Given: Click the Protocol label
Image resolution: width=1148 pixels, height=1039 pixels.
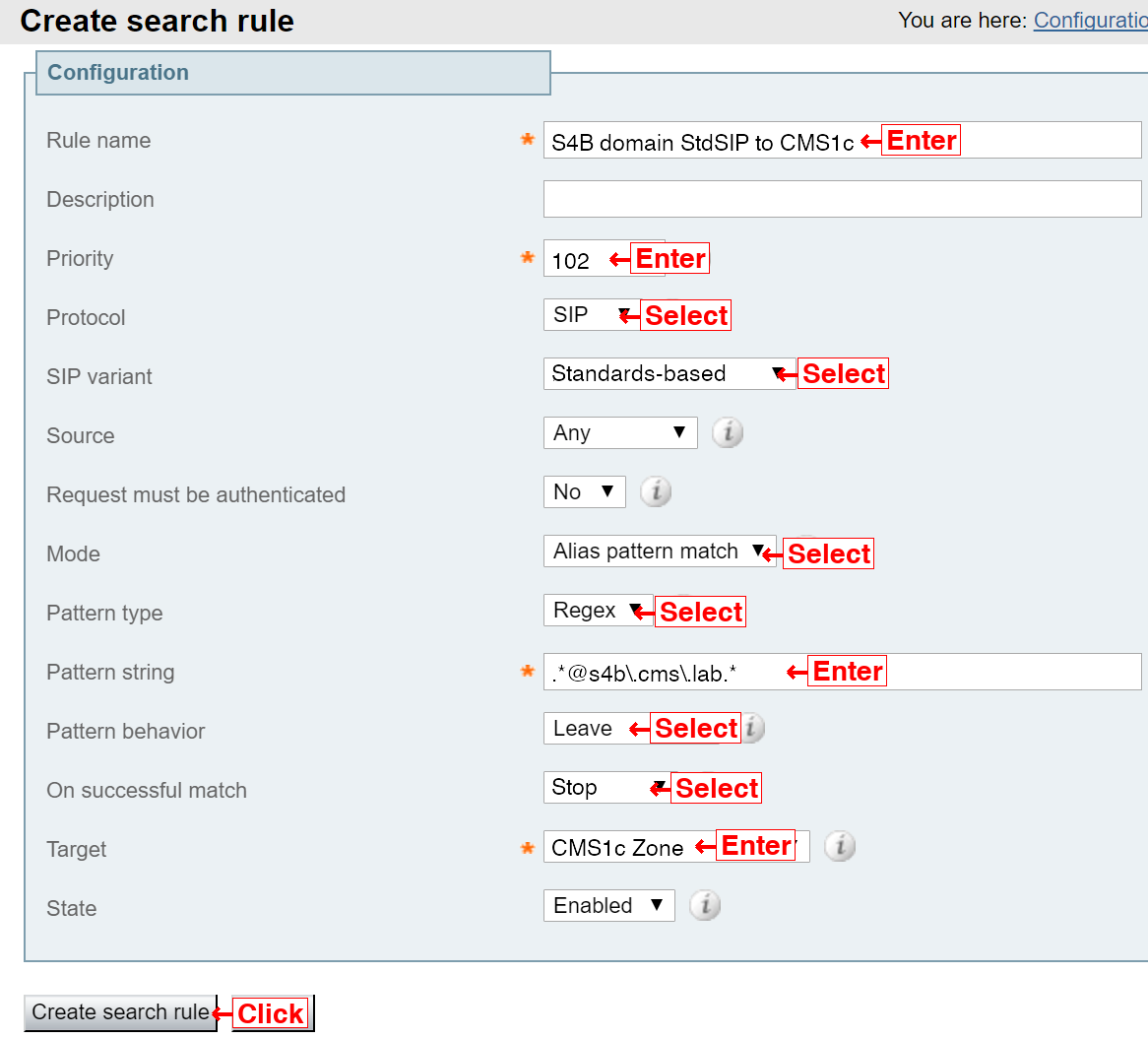Looking at the screenshot, I should tap(86, 318).
